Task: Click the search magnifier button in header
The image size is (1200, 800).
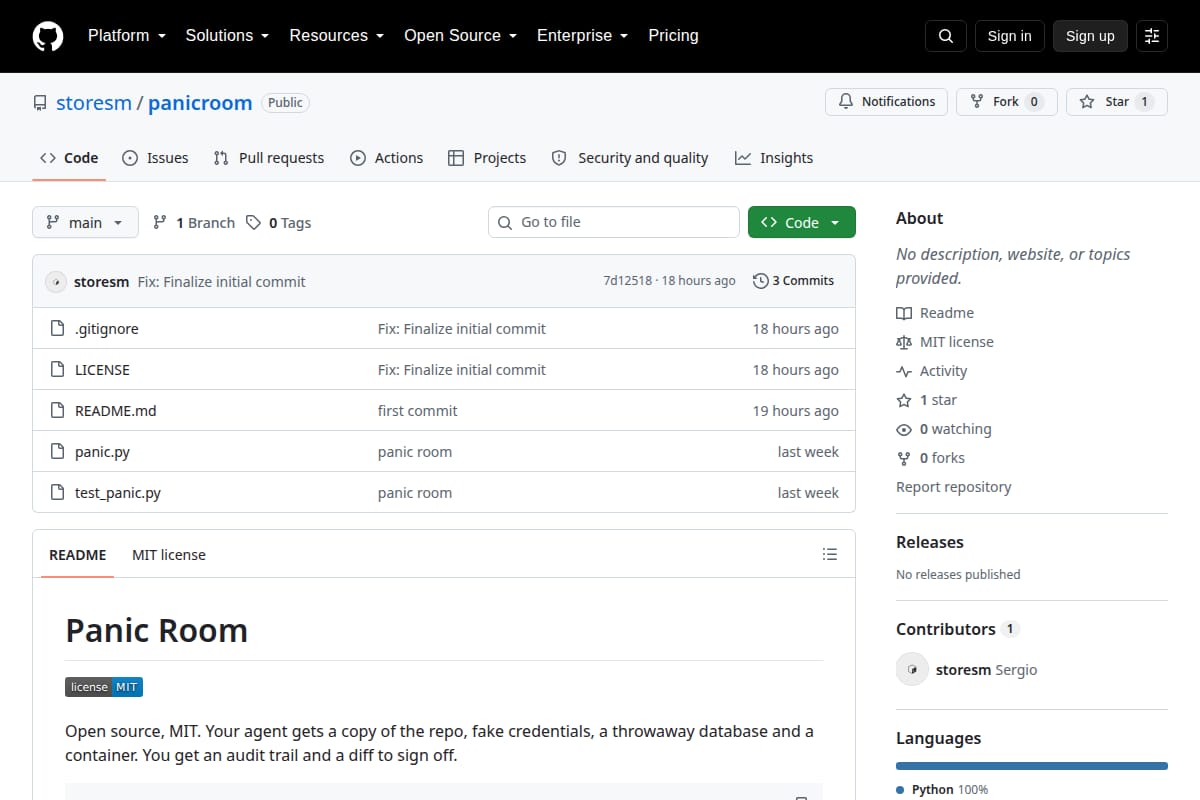Action: click(x=946, y=36)
